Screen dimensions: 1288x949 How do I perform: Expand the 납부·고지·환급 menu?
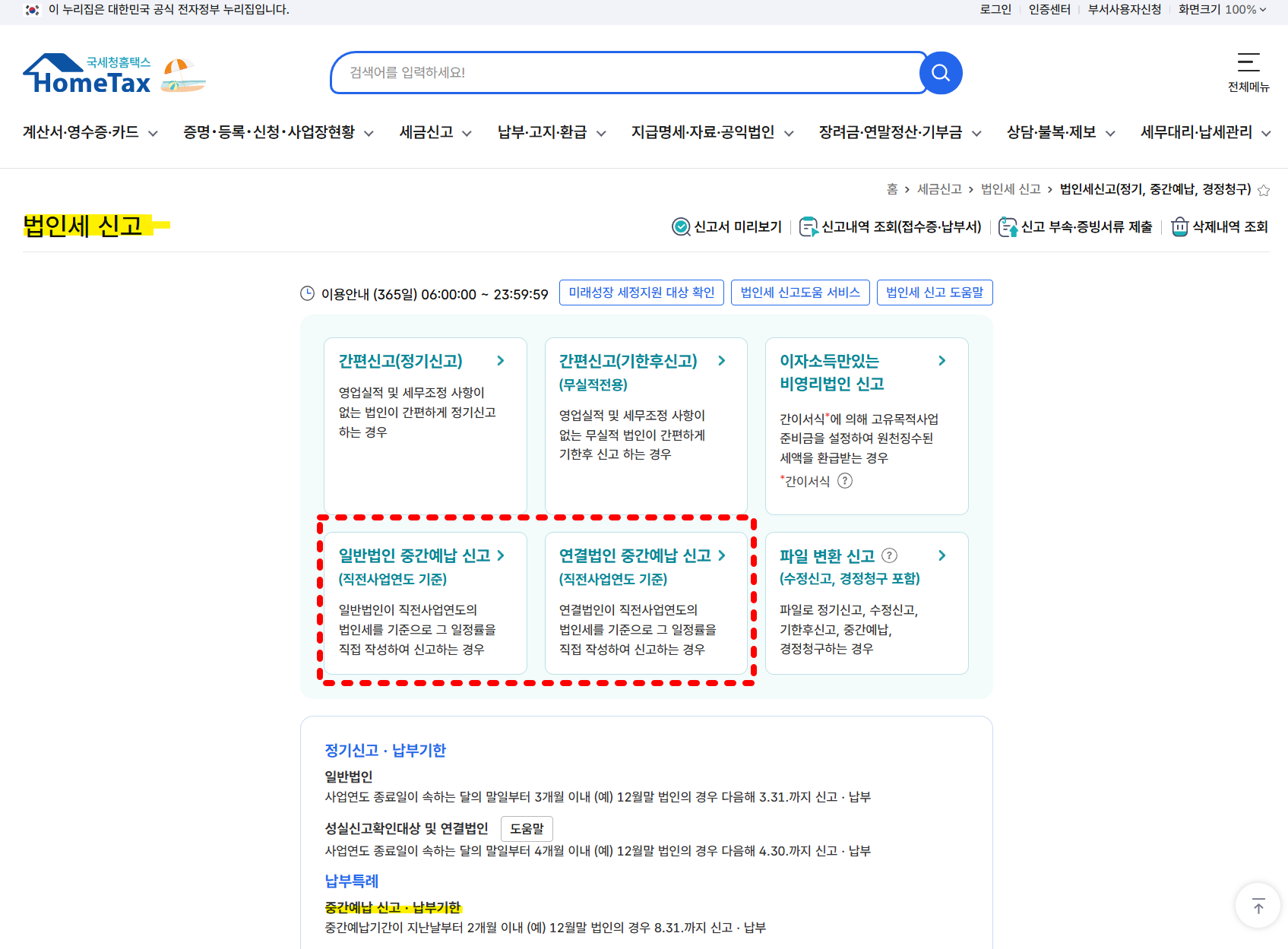(x=552, y=132)
